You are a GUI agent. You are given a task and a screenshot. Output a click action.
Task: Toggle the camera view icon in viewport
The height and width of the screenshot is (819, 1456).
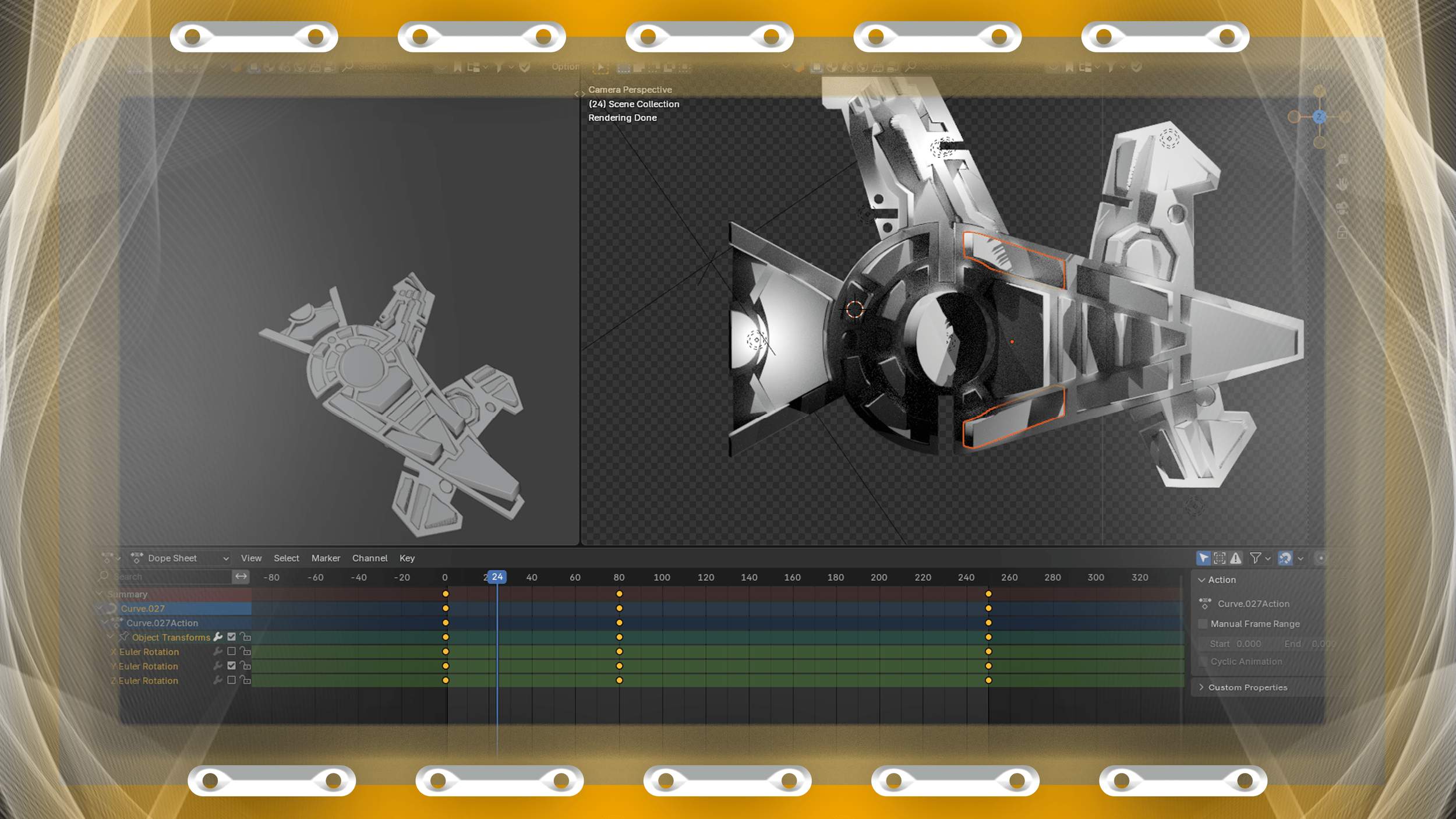(x=1342, y=208)
